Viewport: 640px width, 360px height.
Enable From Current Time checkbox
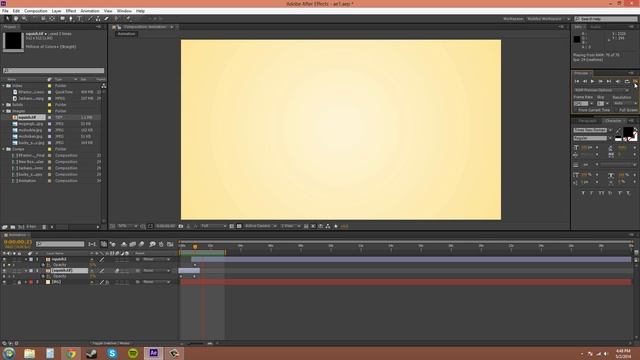(x=576, y=110)
